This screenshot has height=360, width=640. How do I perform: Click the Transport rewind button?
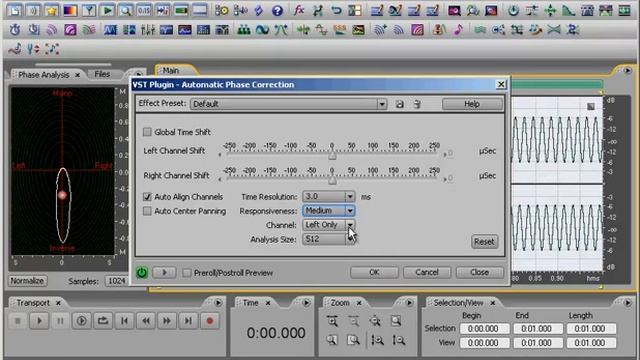(x=146, y=321)
